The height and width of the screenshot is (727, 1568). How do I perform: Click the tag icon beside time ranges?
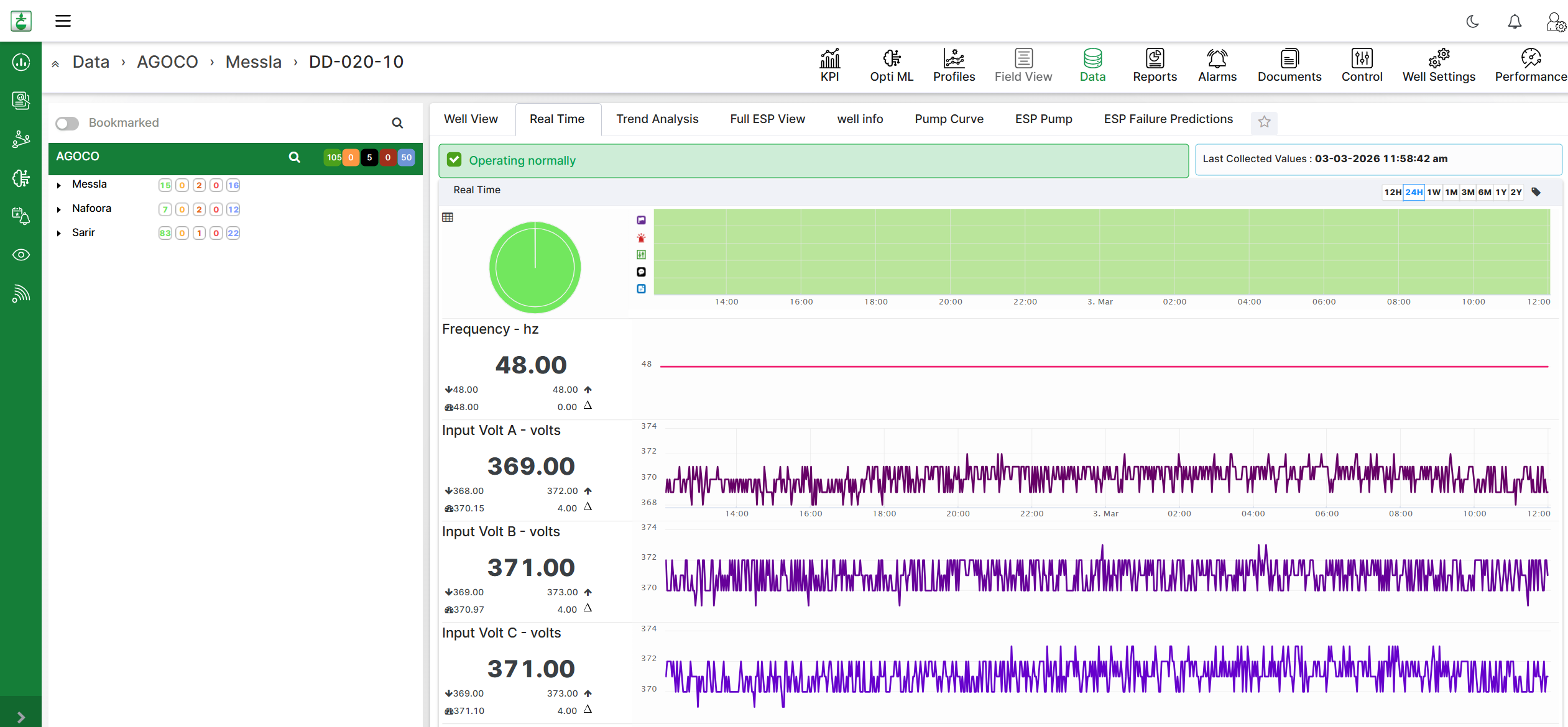[x=1536, y=192]
